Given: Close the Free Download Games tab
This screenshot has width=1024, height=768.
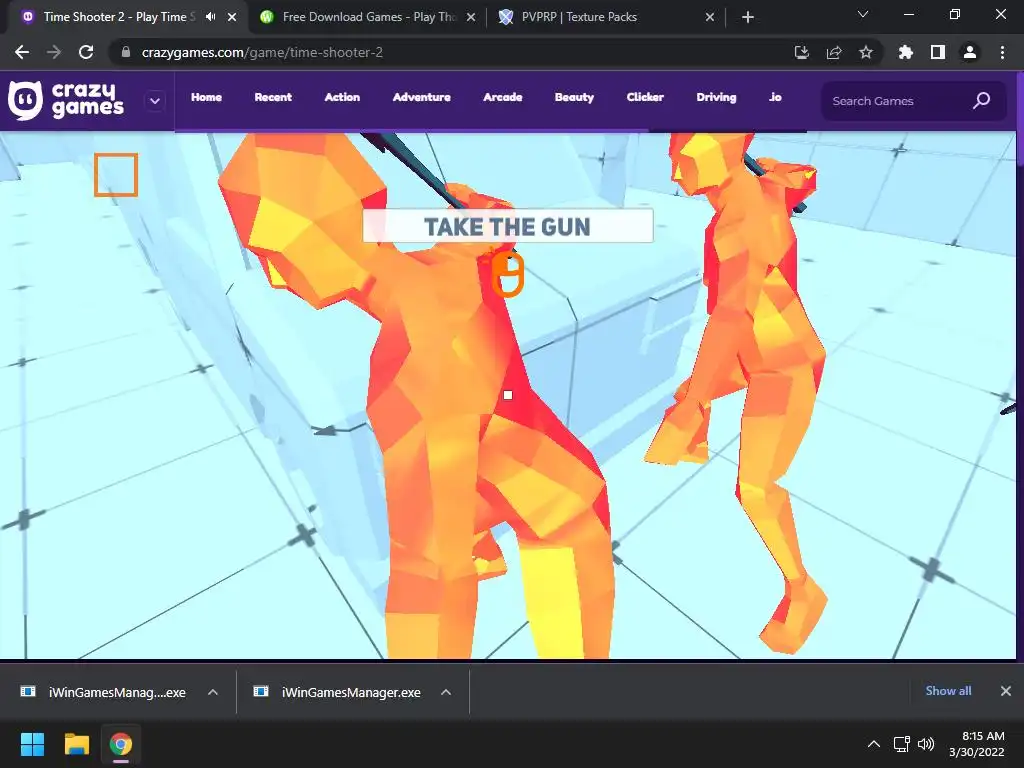Looking at the screenshot, I should tap(471, 18).
